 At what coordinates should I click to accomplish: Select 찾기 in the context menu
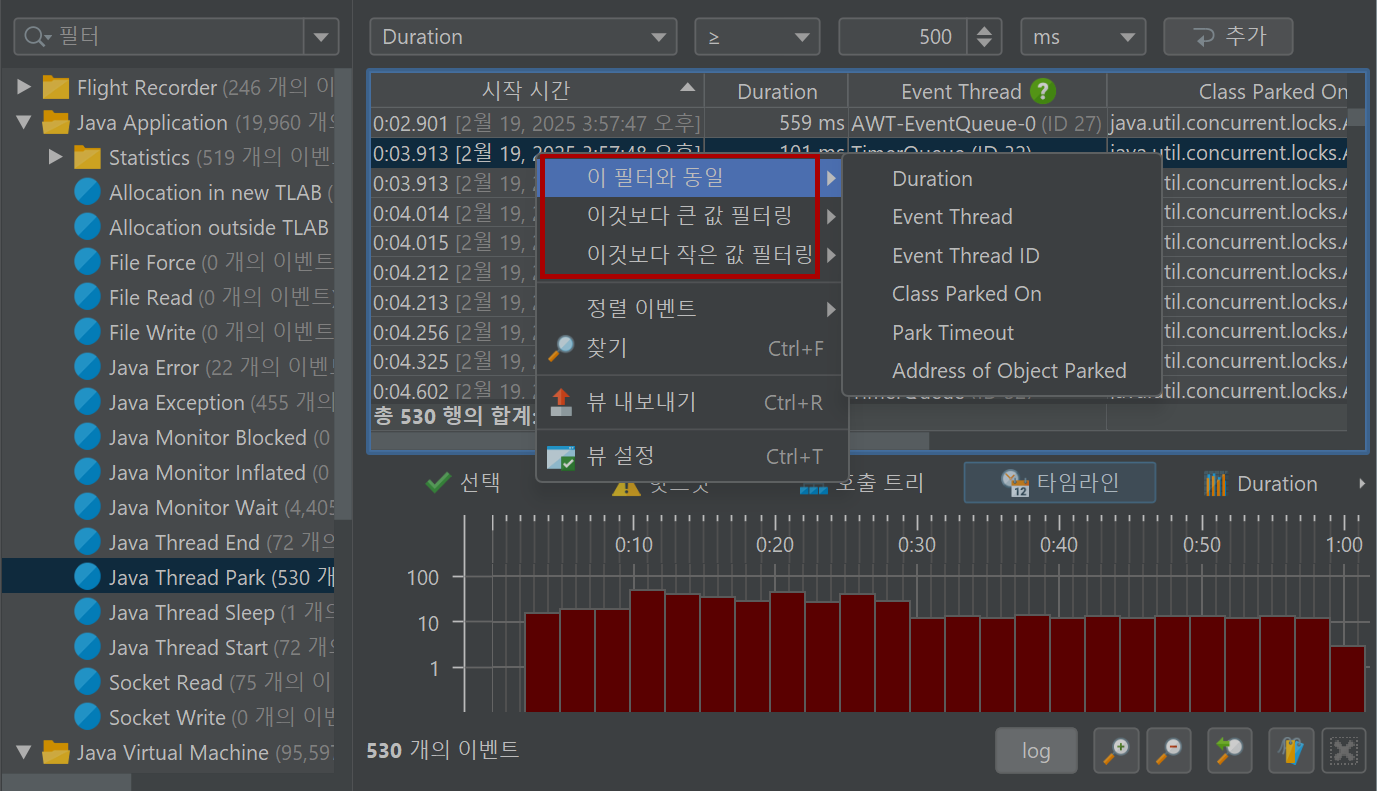(692, 348)
